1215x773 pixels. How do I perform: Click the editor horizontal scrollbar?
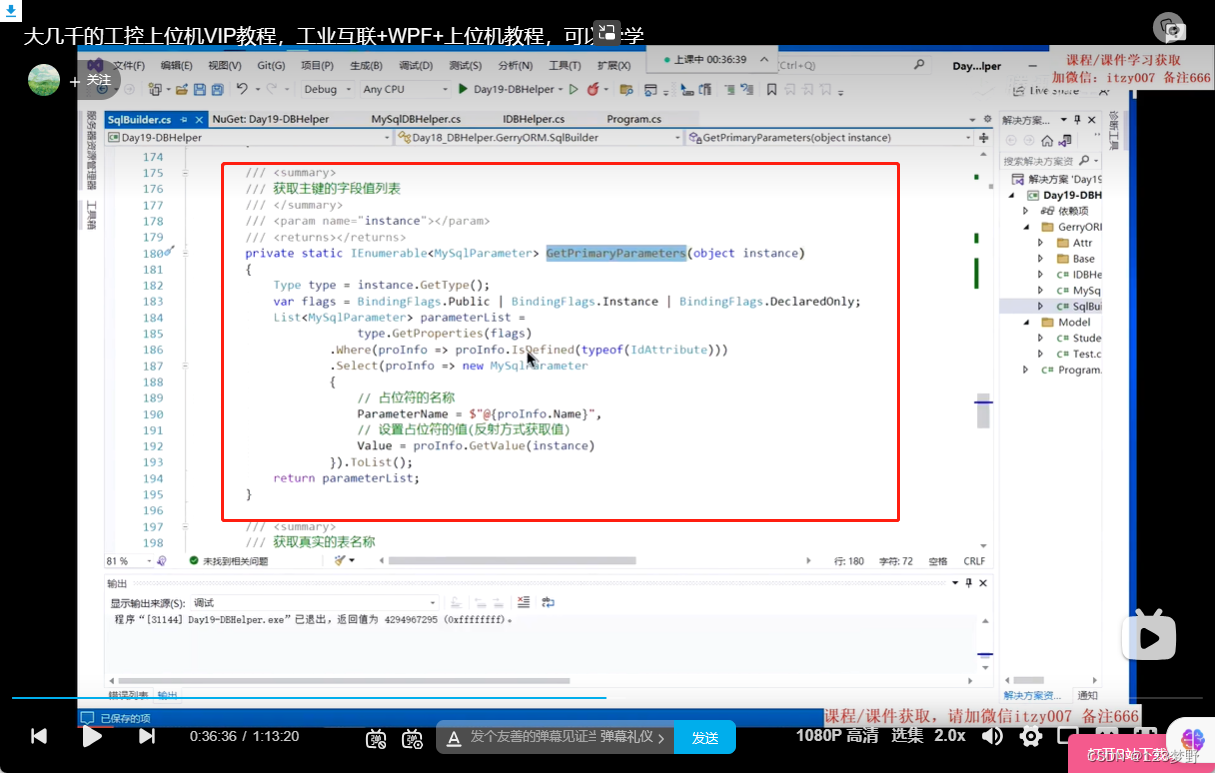coord(512,561)
